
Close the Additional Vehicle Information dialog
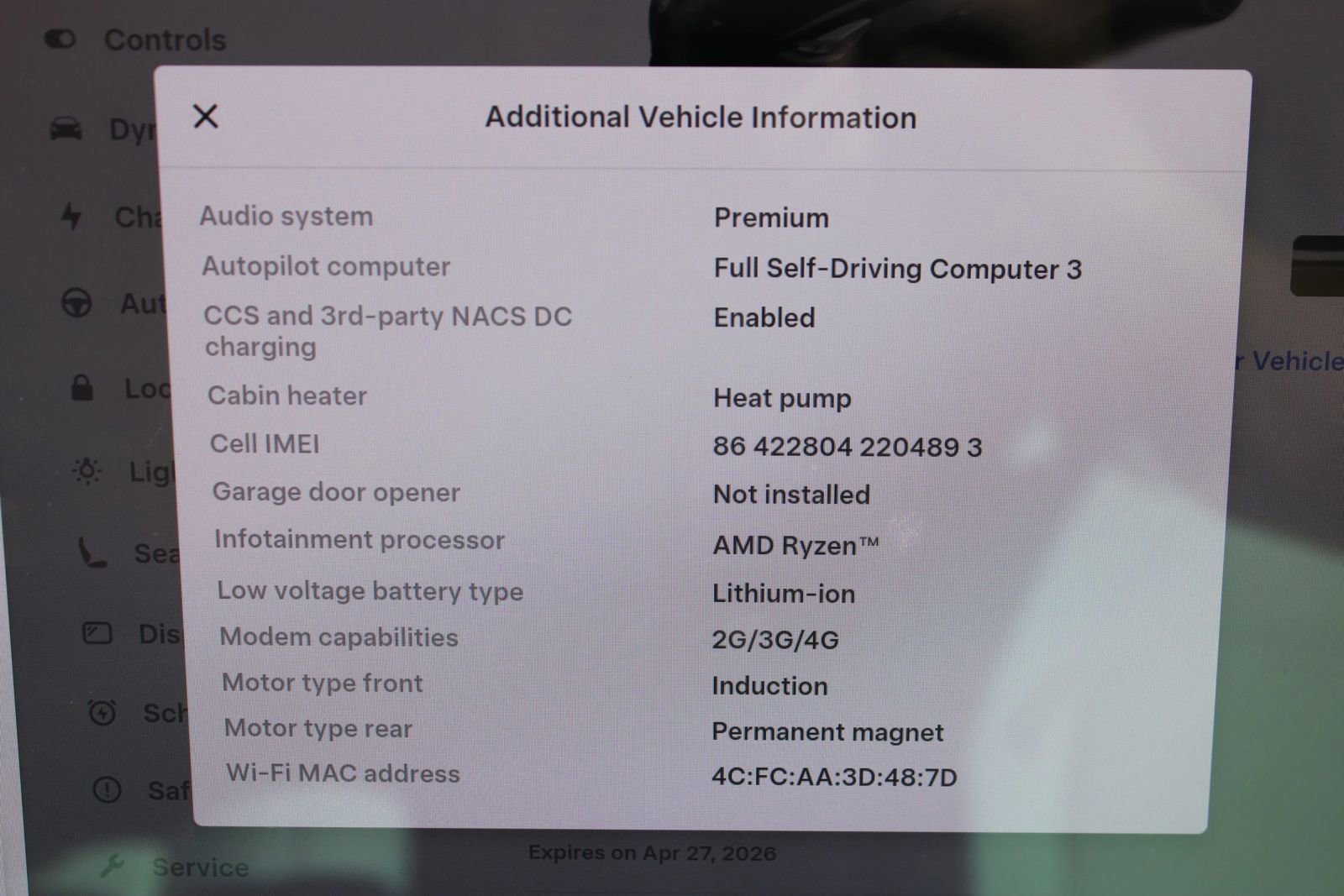coord(206,117)
